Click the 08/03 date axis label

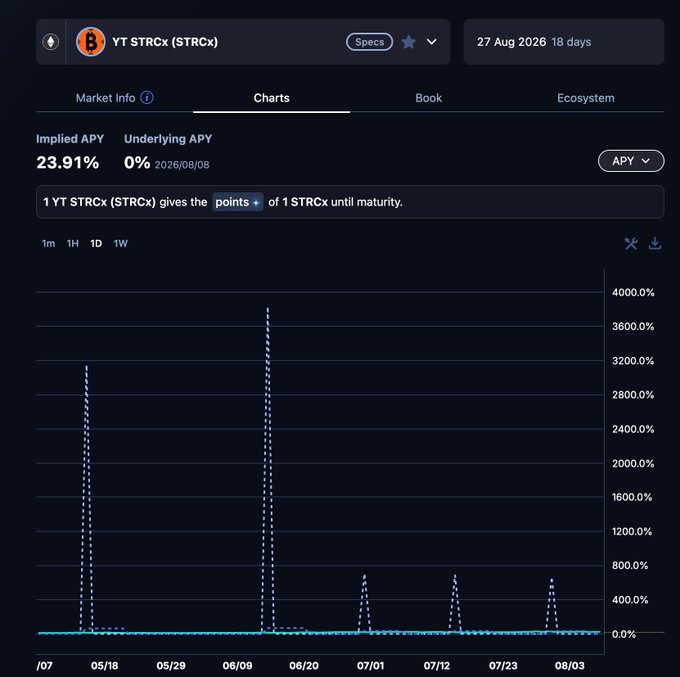pos(569,665)
